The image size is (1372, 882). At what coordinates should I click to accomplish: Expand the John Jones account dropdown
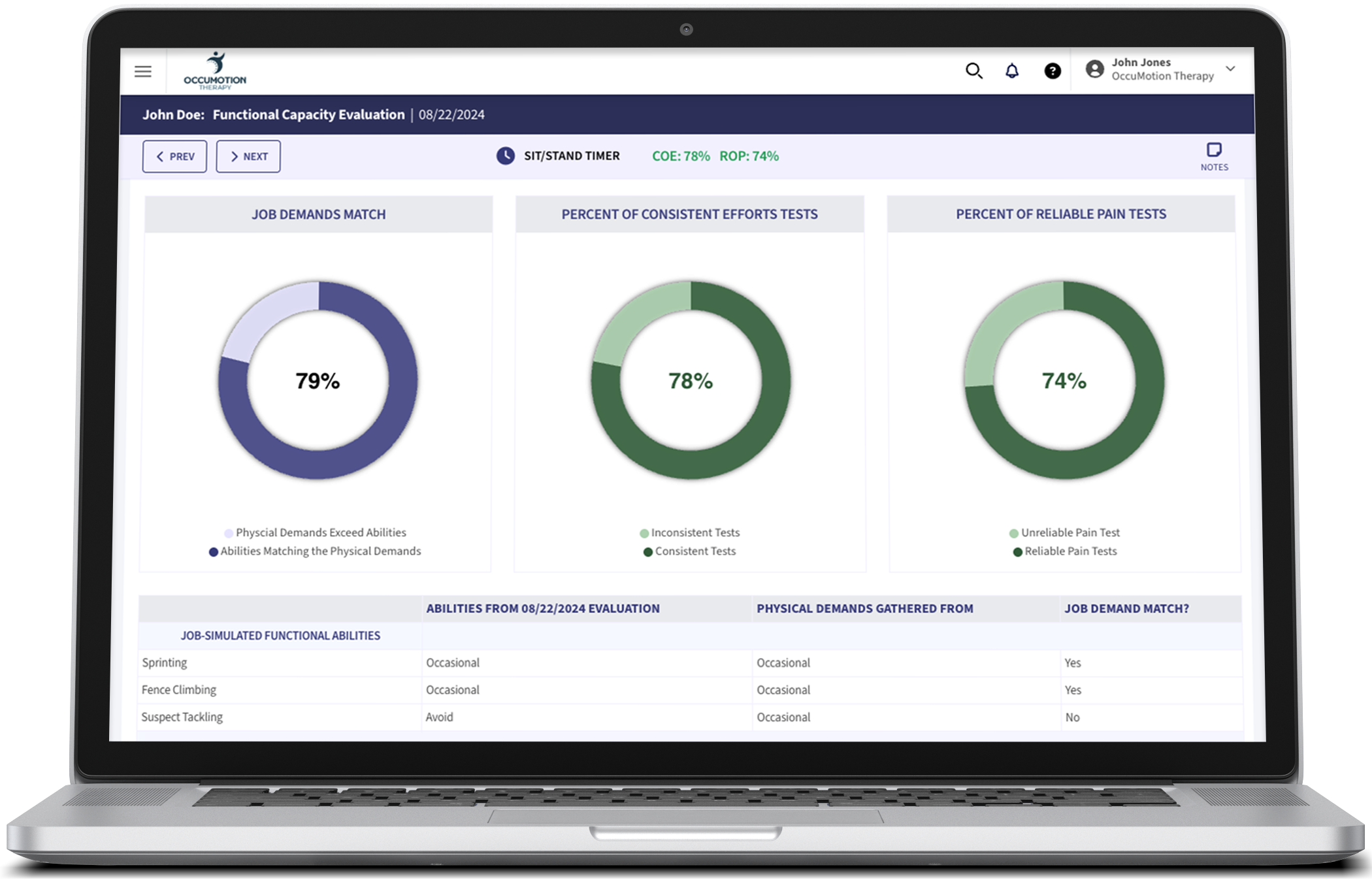point(1231,69)
